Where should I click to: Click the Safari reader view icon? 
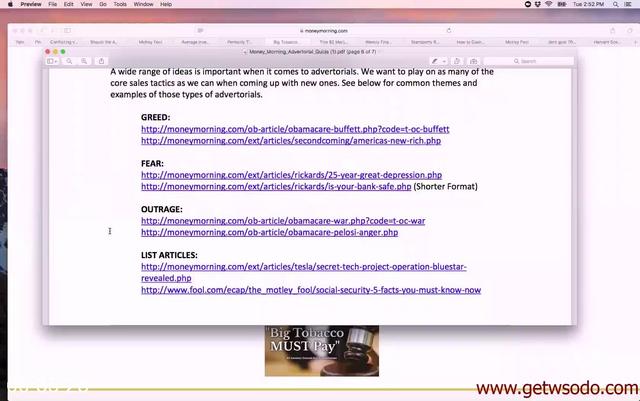200,31
